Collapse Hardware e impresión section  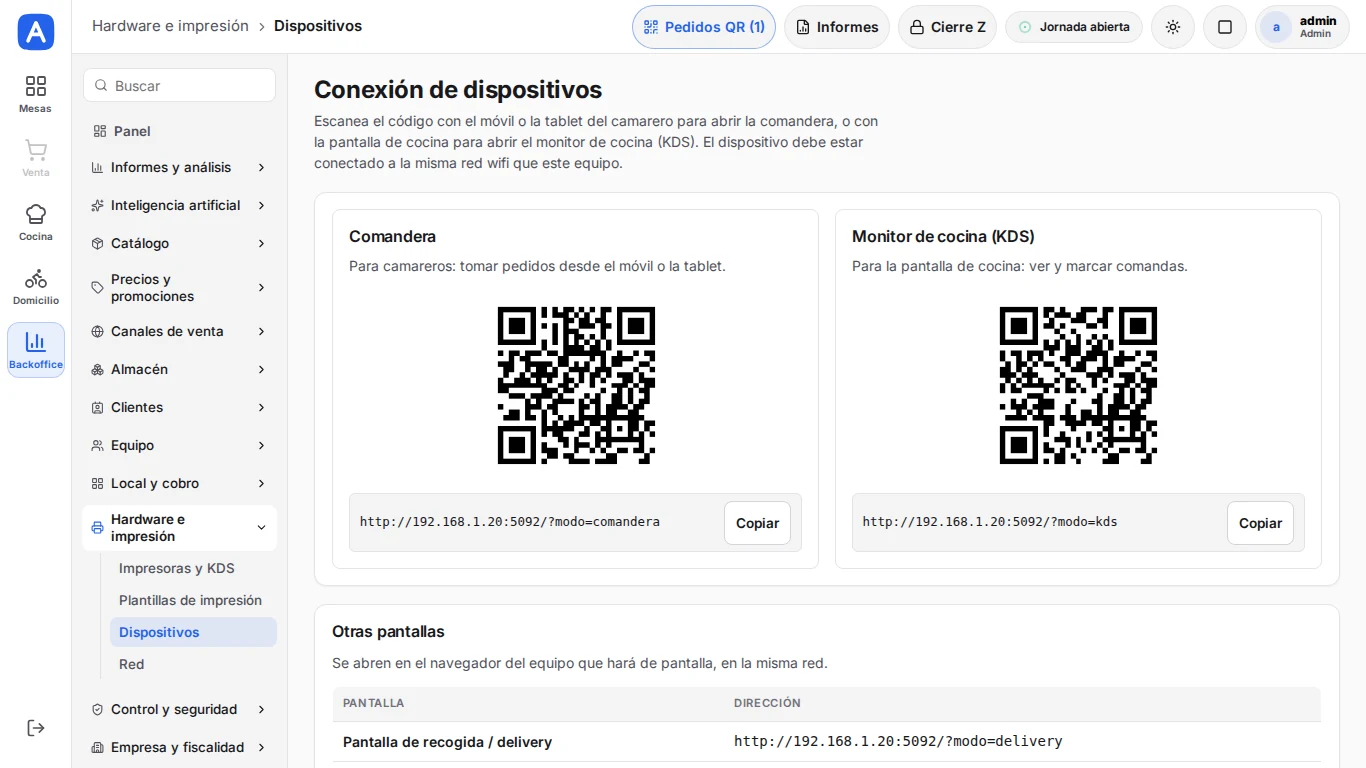pyautogui.click(x=179, y=528)
